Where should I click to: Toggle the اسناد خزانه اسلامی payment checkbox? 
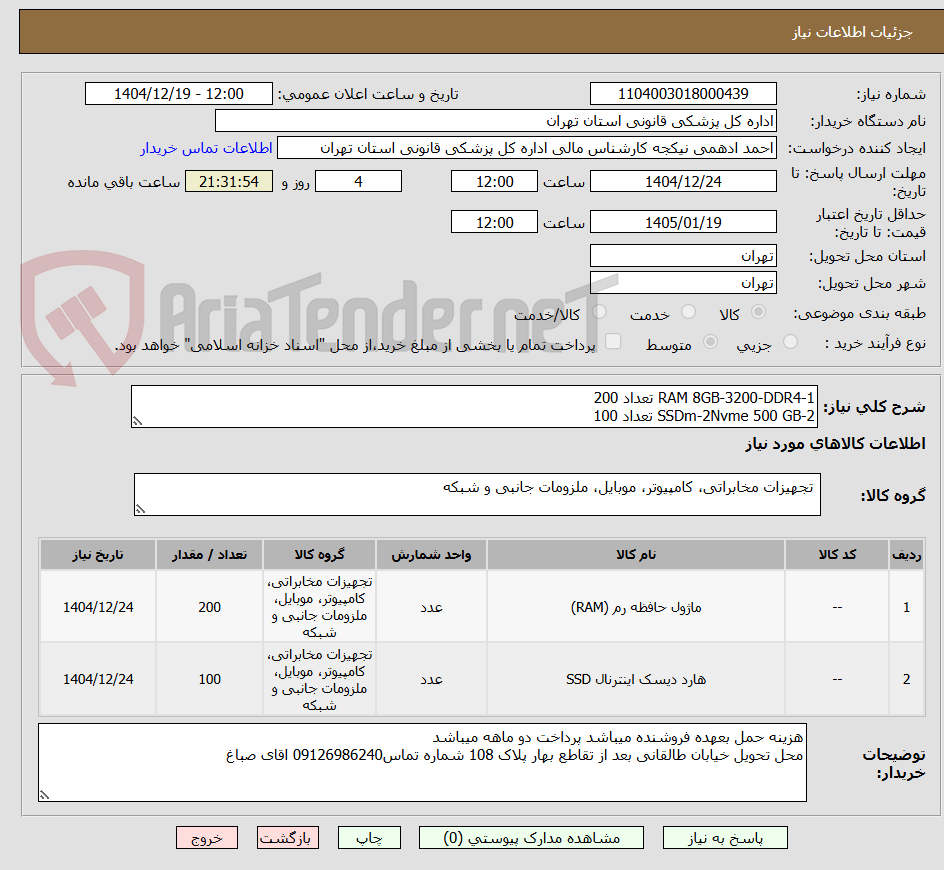point(613,341)
